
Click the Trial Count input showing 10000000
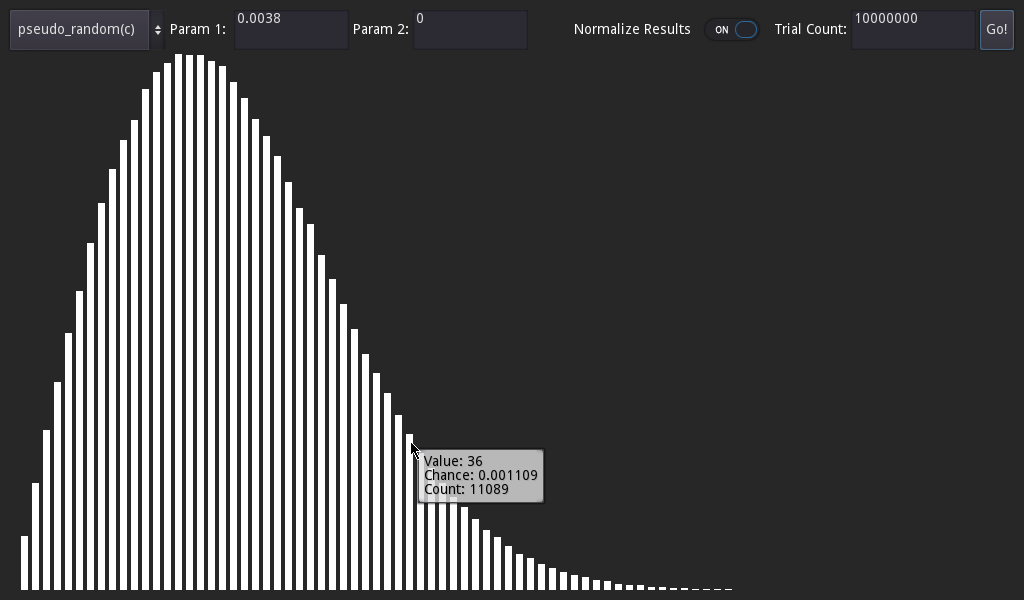pos(911,29)
